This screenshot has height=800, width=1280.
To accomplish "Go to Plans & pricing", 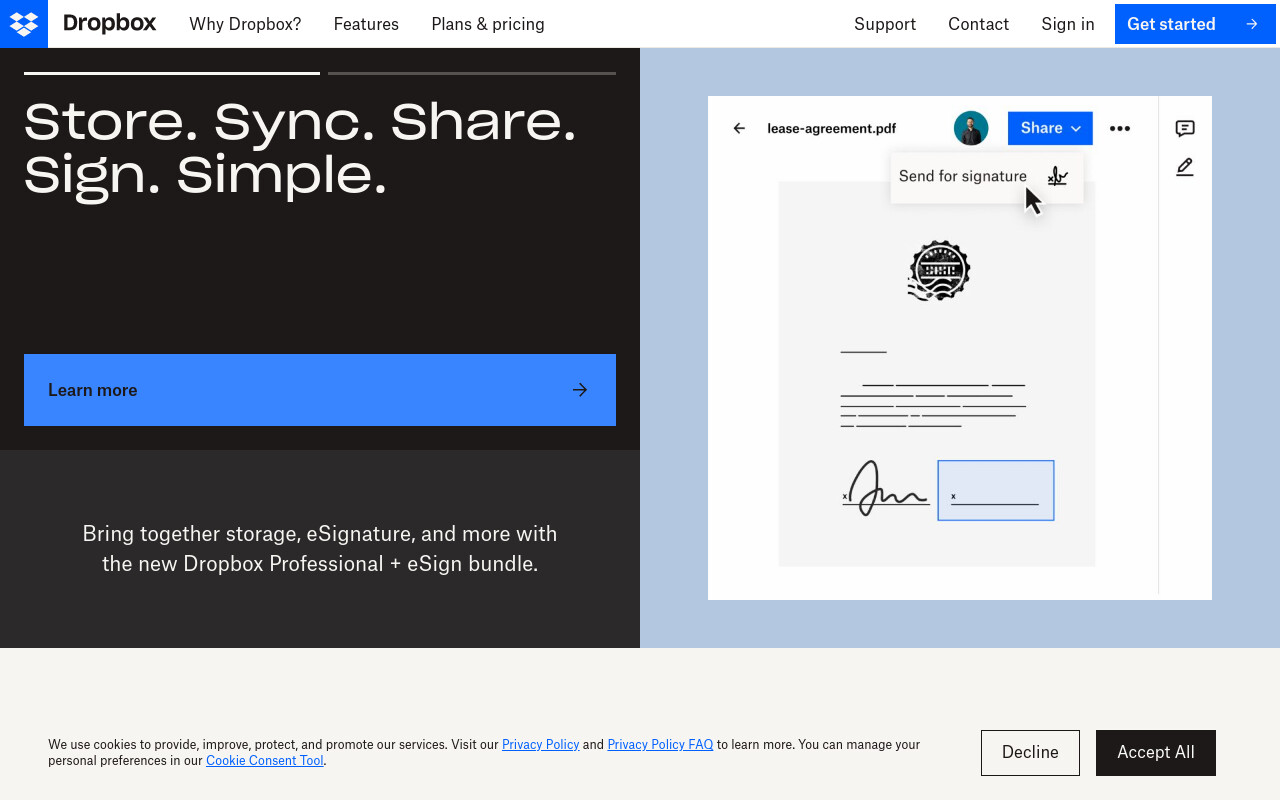I will click(488, 24).
